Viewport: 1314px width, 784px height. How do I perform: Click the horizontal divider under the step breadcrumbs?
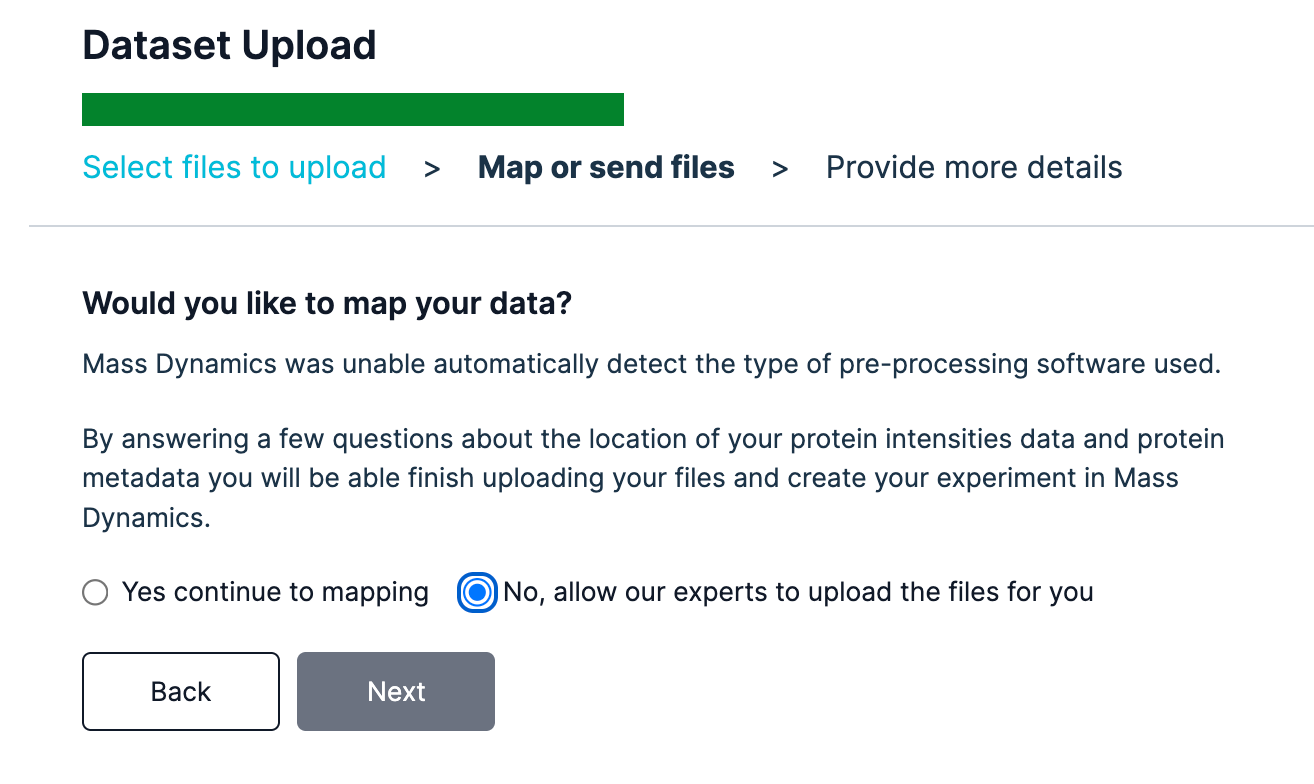click(x=670, y=226)
